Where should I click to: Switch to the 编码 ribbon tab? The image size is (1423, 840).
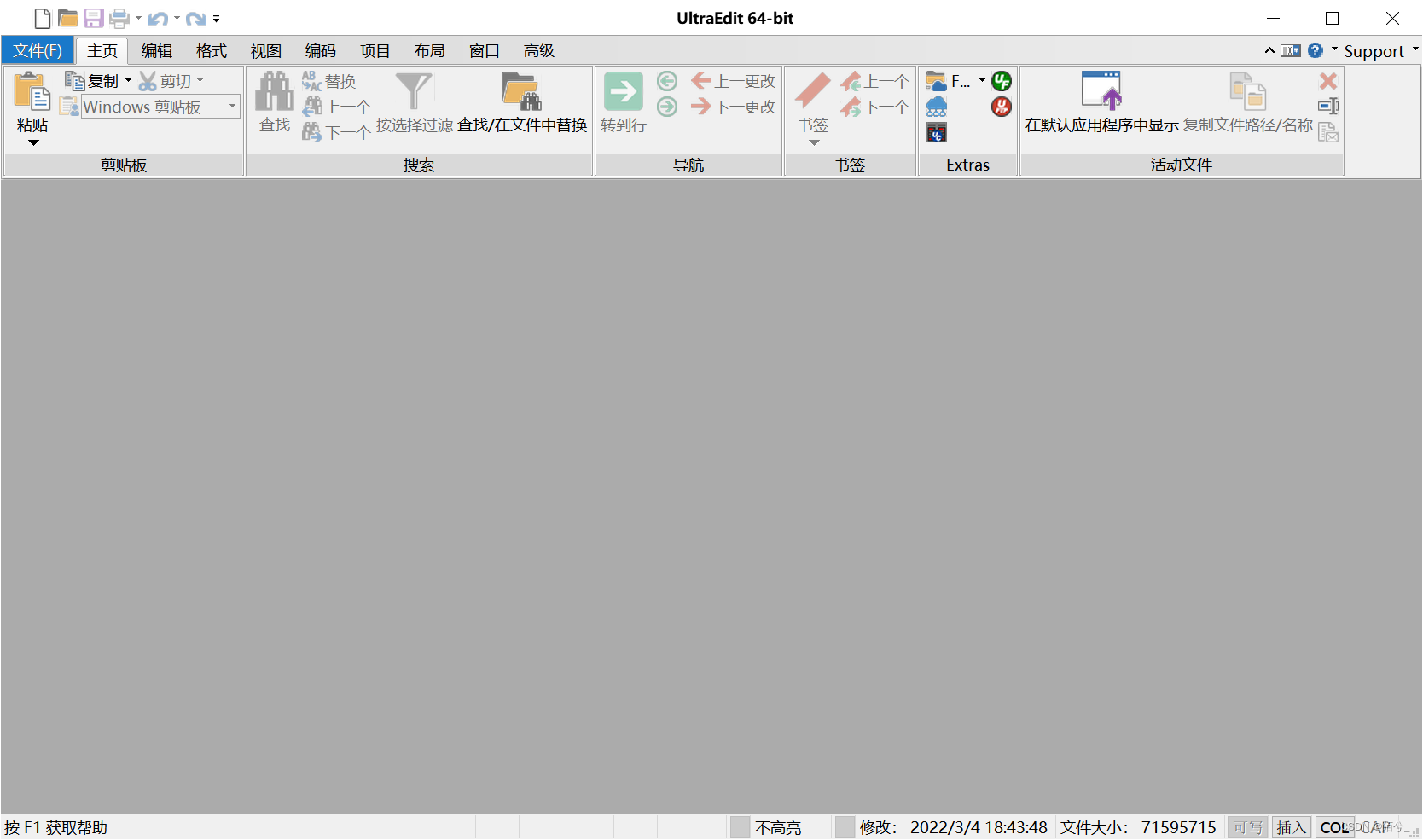click(321, 50)
